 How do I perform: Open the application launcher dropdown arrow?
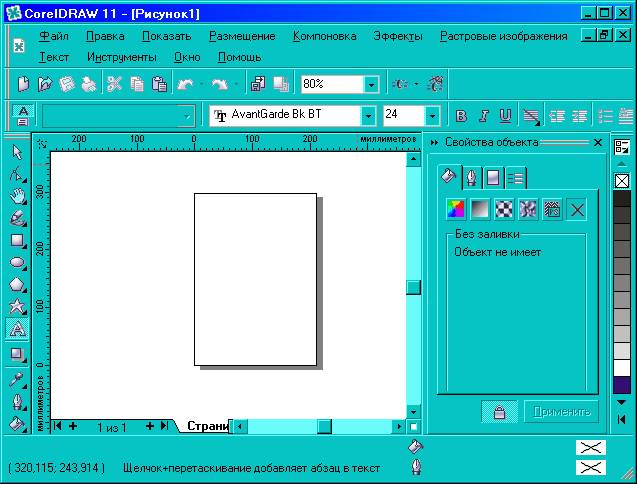tap(416, 84)
